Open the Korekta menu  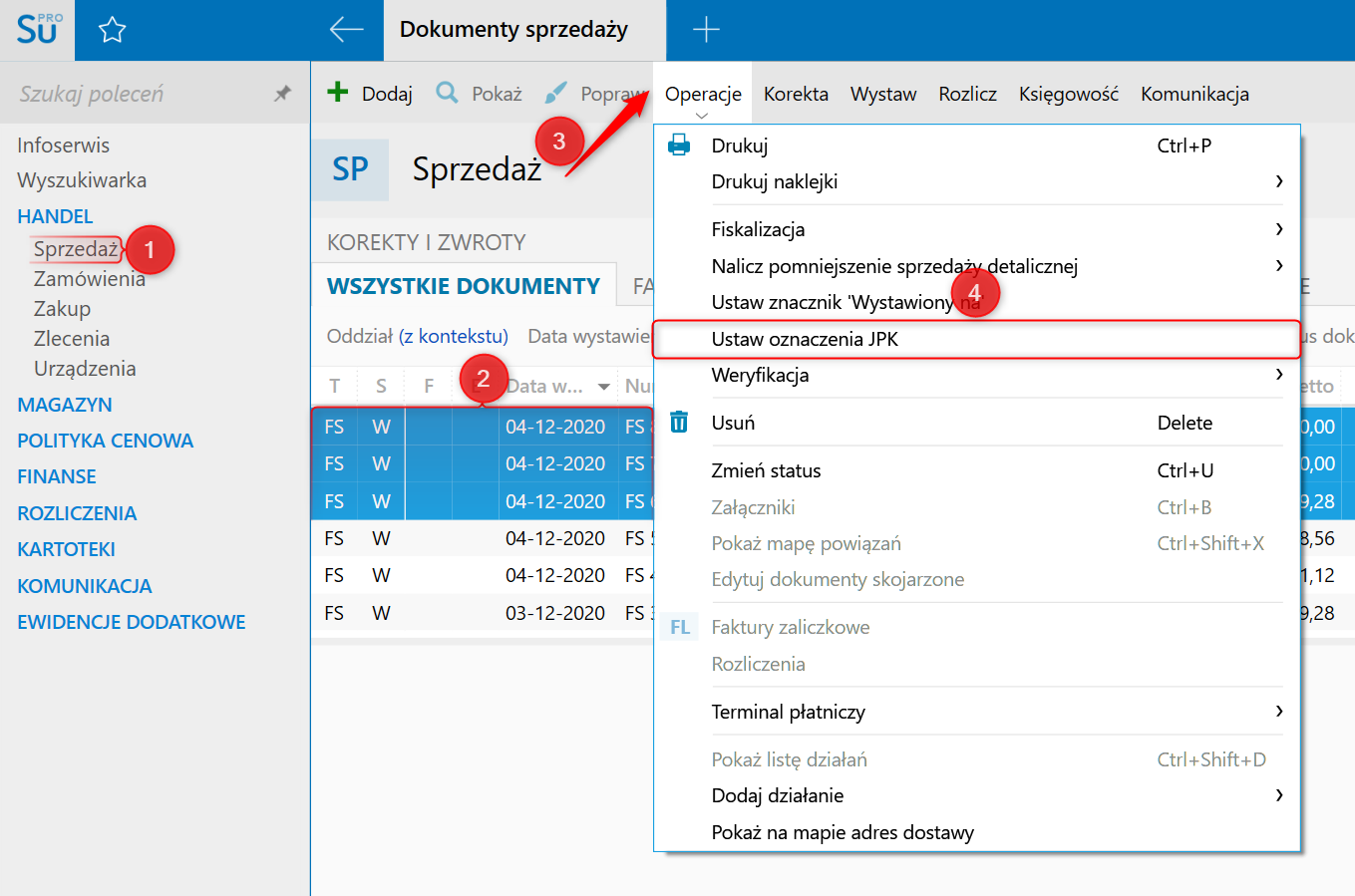coord(796,94)
